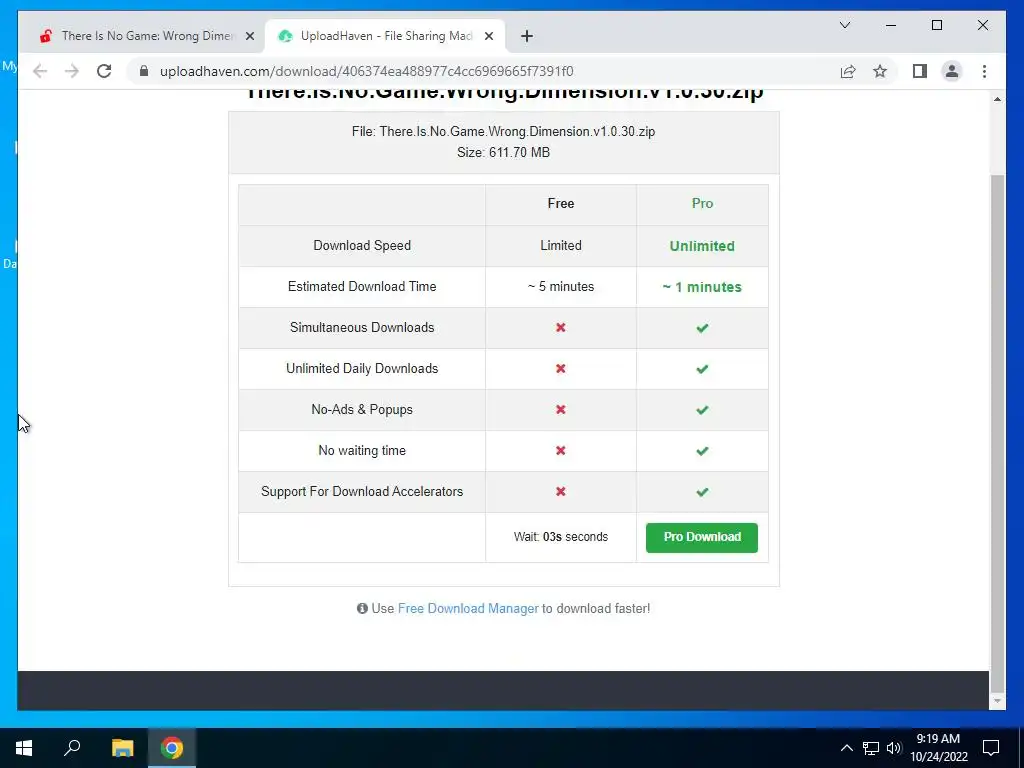The width and height of the screenshot is (1024, 768).
Task: Open the Free Download Manager link
Action: coord(468,609)
